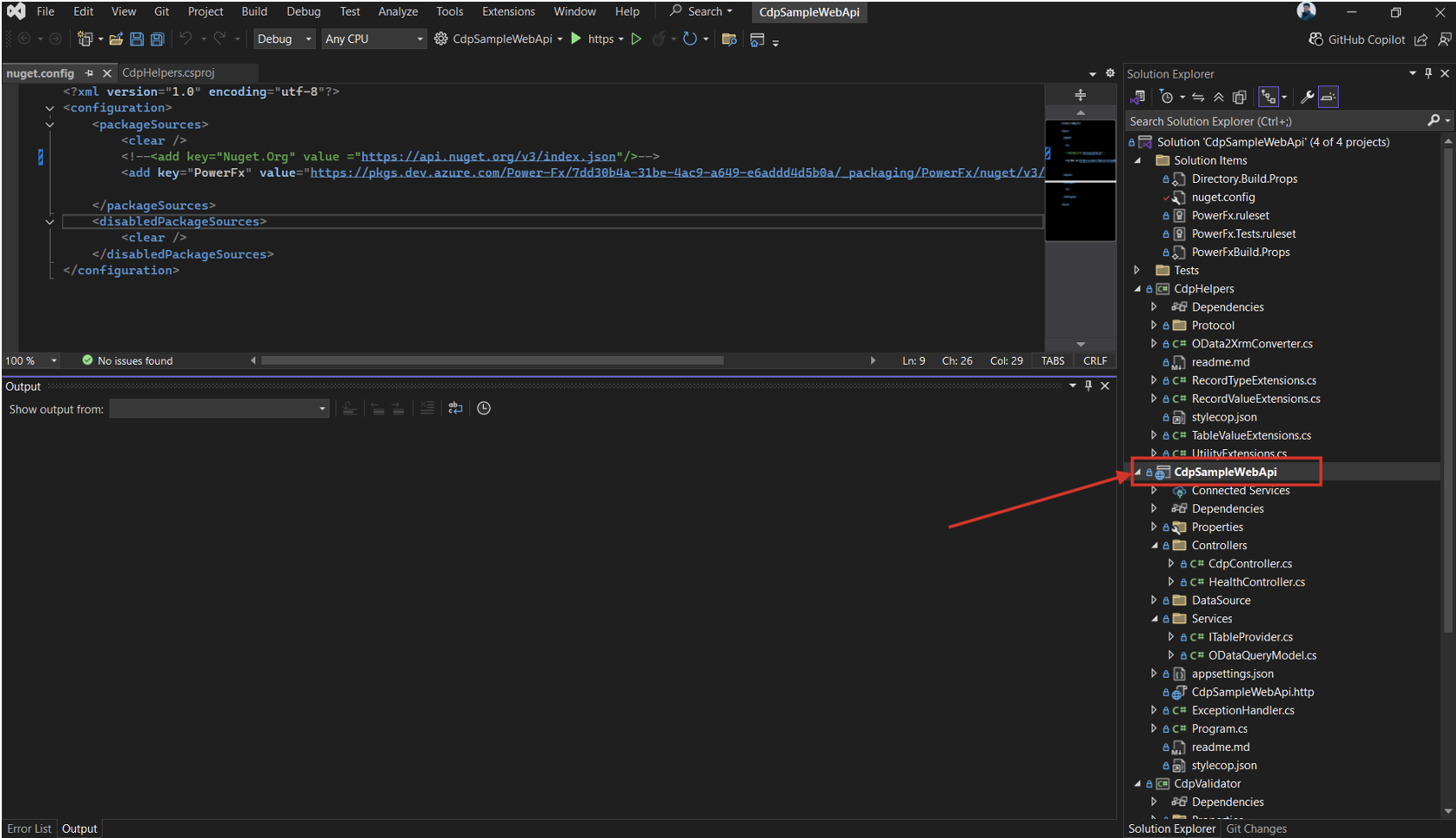Collapse the Controllers folder node
1456x838 pixels.
pyautogui.click(x=1154, y=545)
